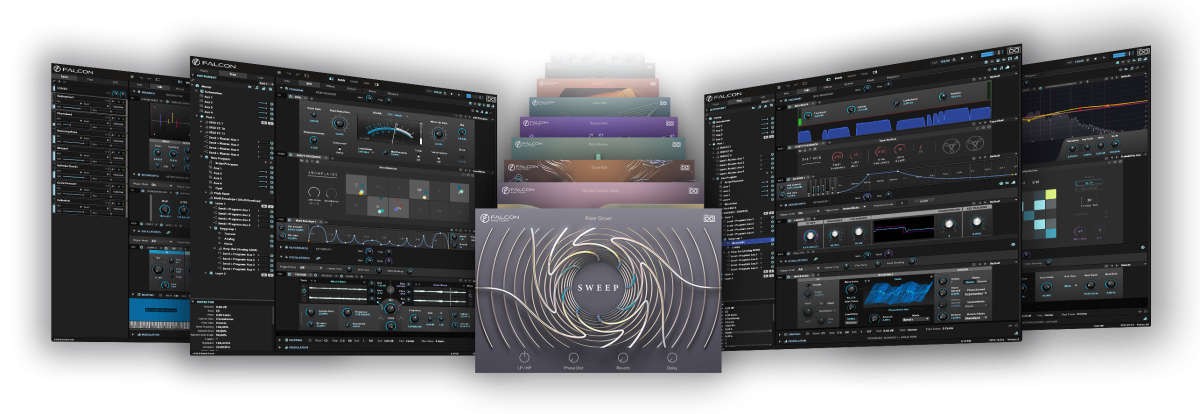Adjust the Phase Dist knob on Sweep panel

pyautogui.click(x=573, y=357)
